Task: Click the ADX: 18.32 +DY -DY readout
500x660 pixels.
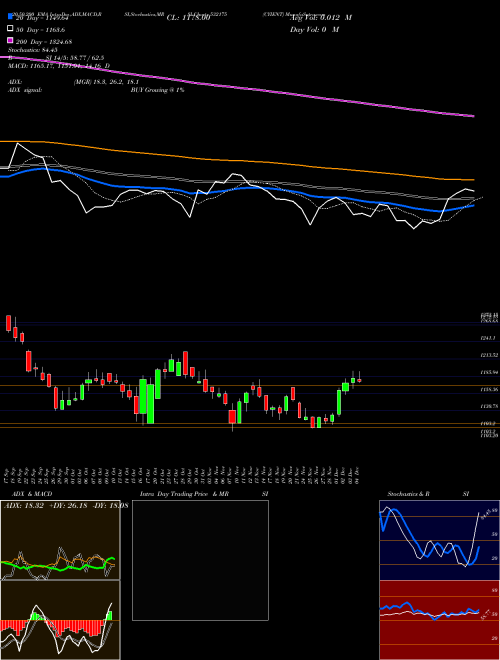Action: (x=66, y=506)
